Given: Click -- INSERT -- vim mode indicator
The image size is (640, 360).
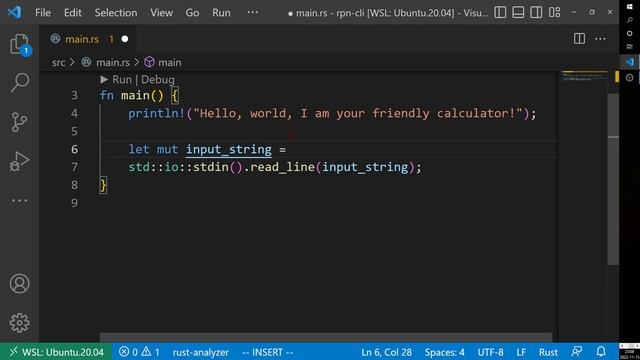Looking at the screenshot, I should (x=267, y=352).
